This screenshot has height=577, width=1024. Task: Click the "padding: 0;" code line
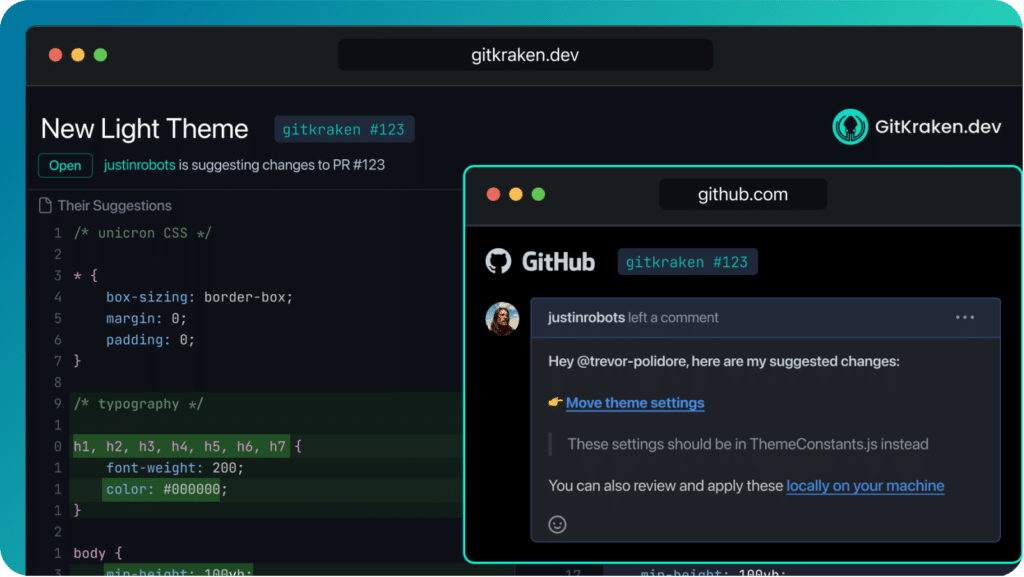point(150,339)
